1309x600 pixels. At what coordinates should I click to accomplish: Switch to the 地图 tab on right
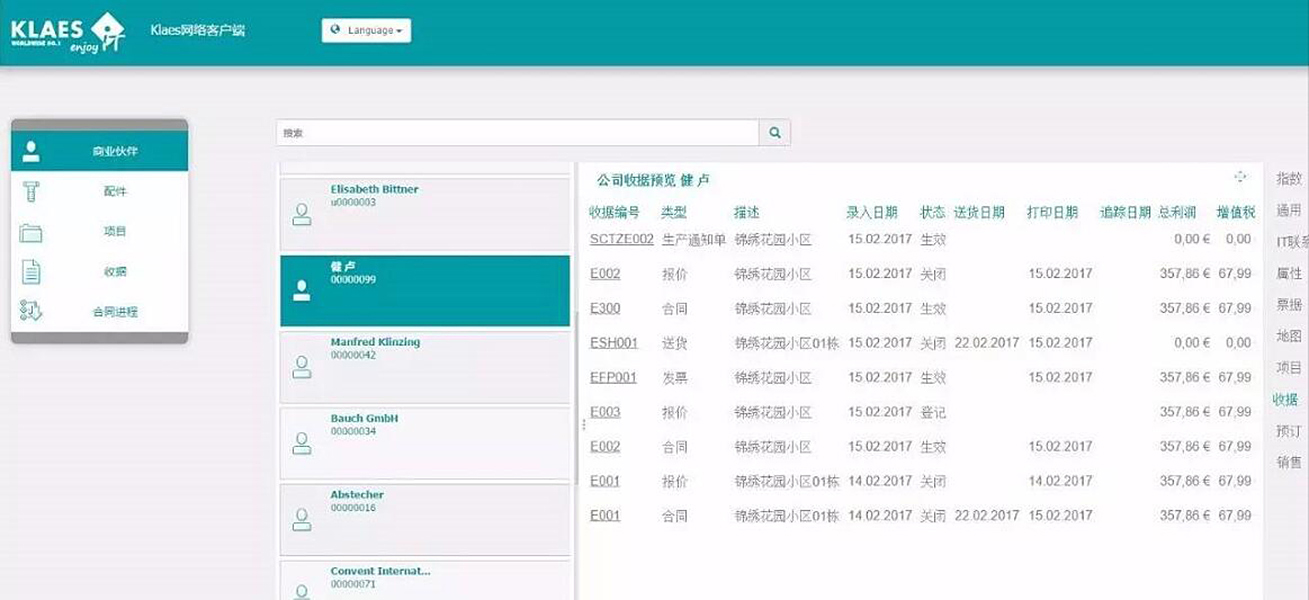pos(1288,336)
